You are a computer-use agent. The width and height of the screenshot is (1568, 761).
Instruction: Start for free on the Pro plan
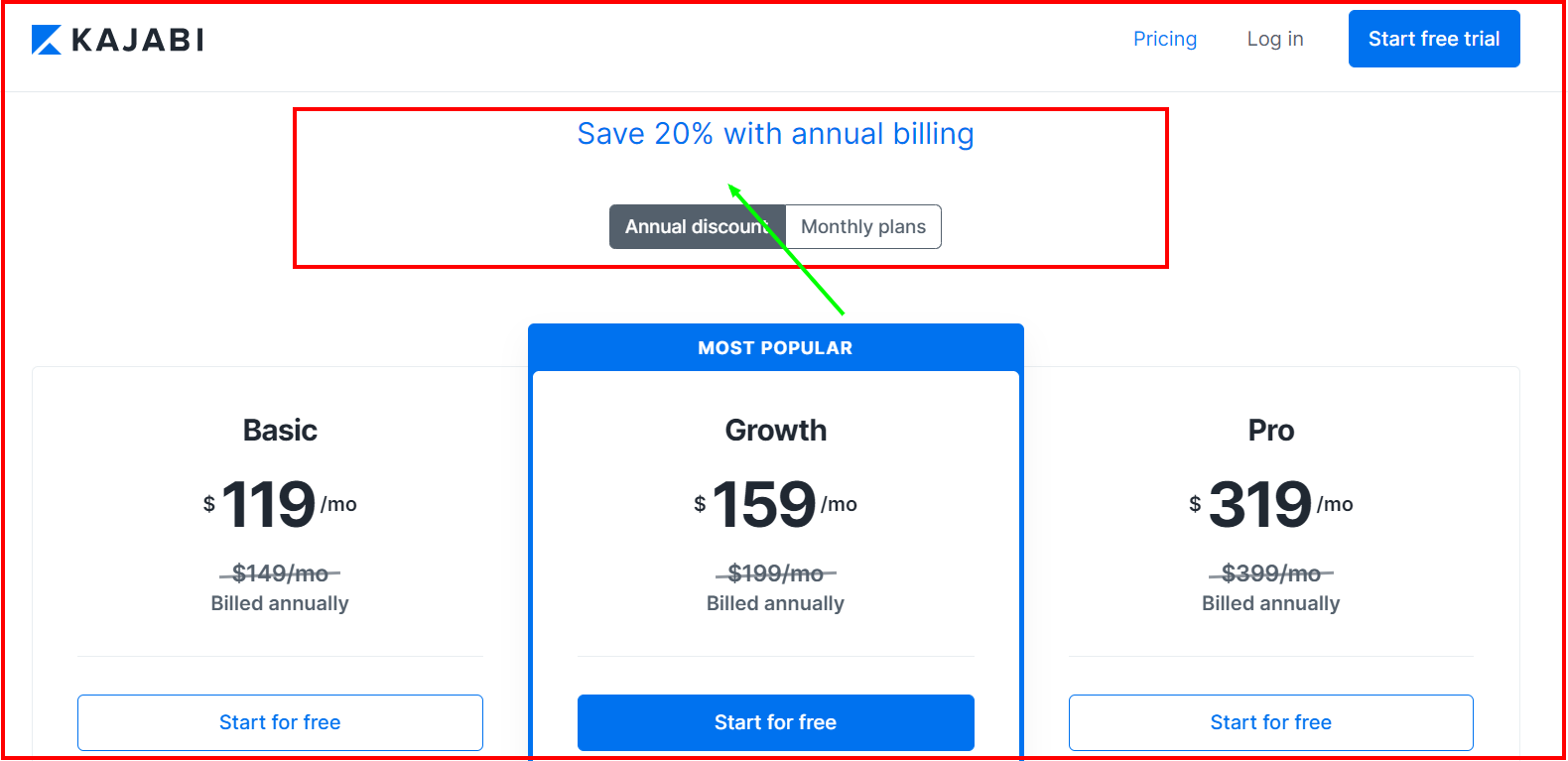pyautogui.click(x=1270, y=722)
